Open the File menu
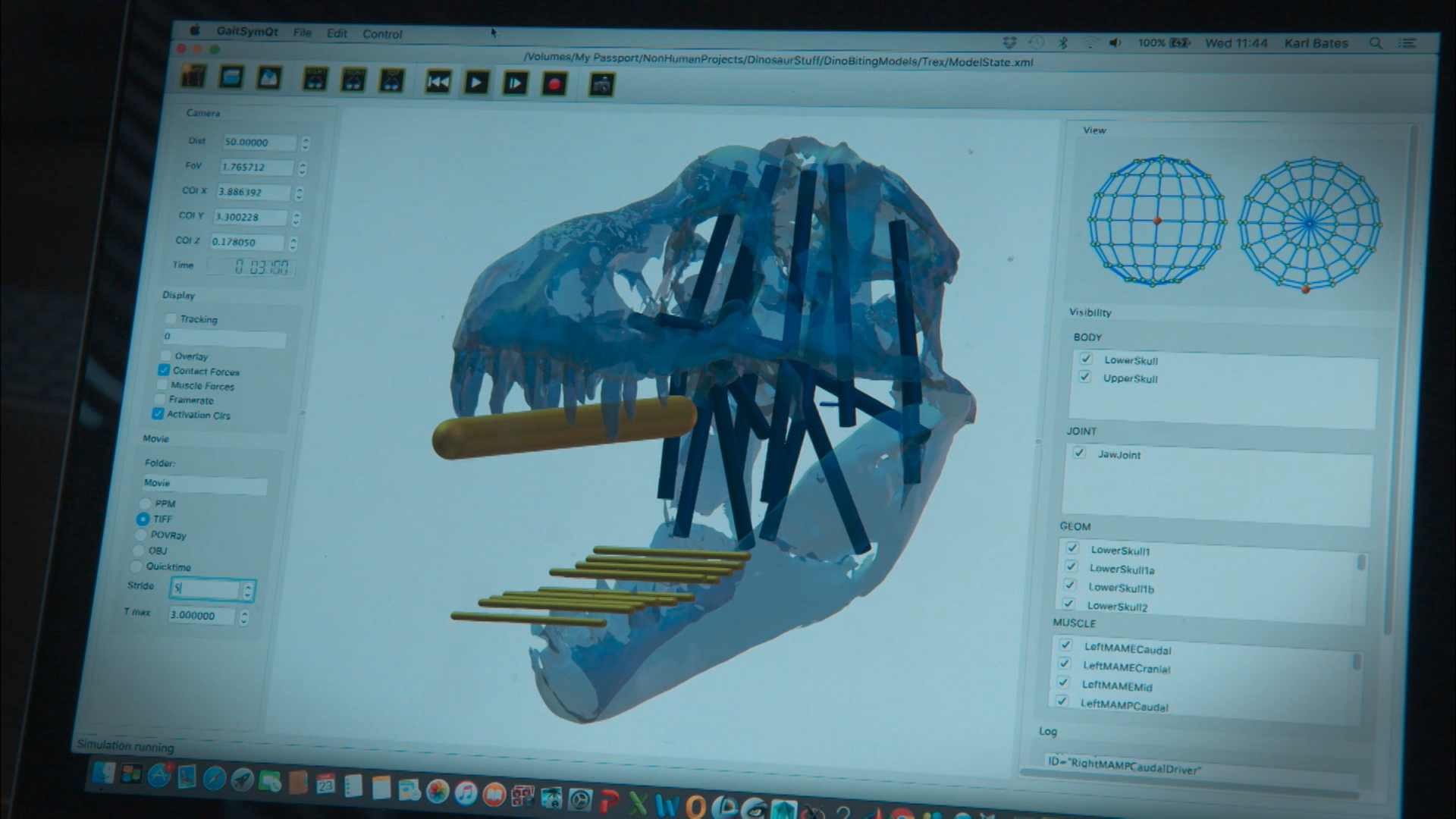 pos(303,33)
